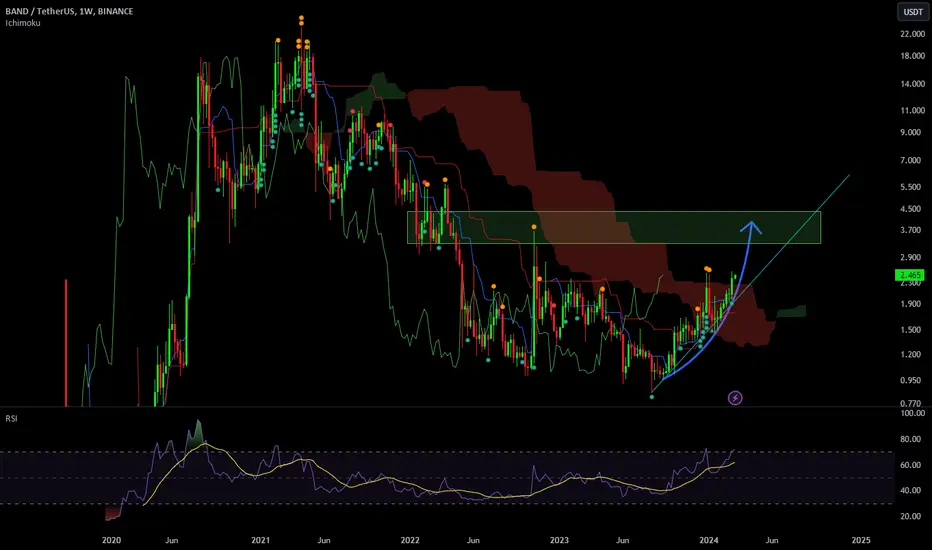Image resolution: width=932 pixels, height=550 pixels.
Task: Click the RSI 40.00 scale label
Action: click(x=911, y=491)
